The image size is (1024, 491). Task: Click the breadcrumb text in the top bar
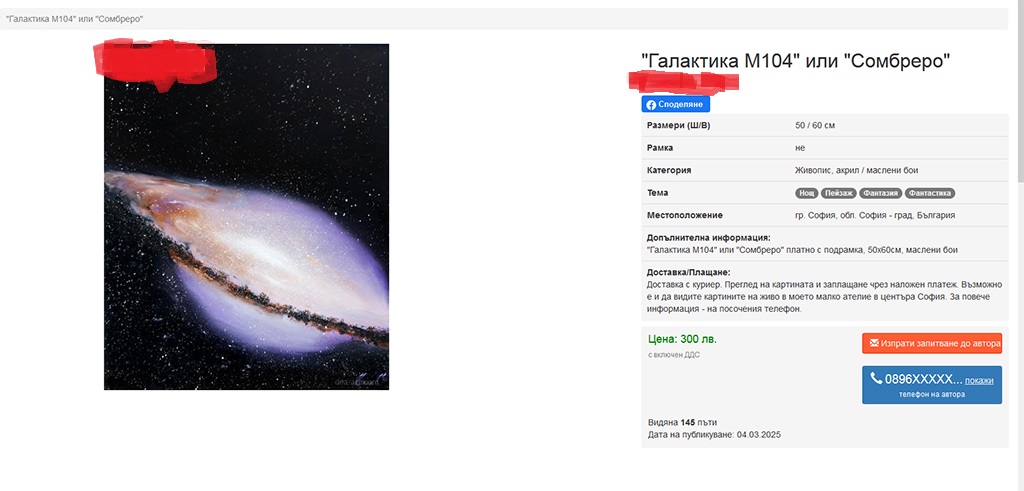click(74, 19)
